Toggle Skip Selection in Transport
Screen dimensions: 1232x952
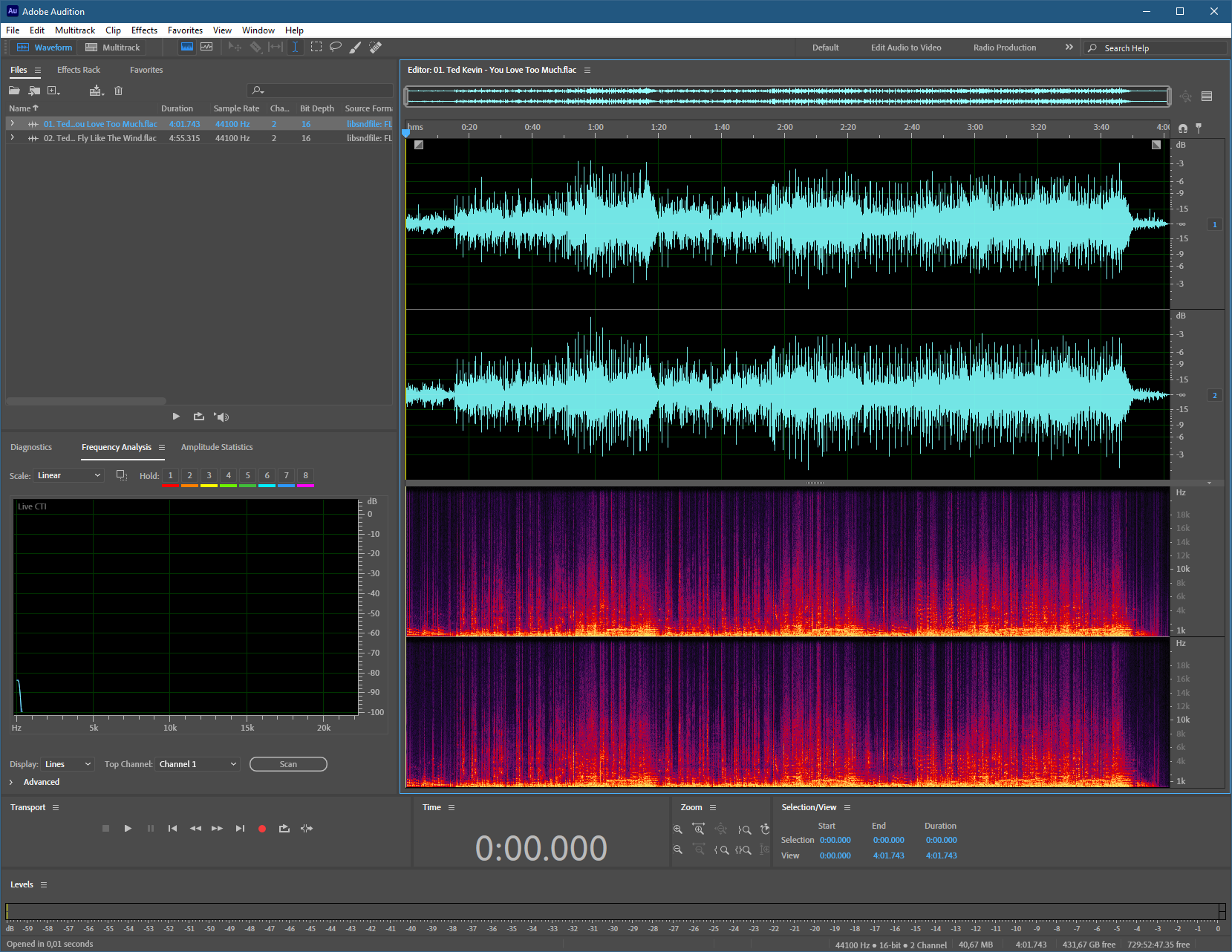pyautogui.click(x=307, y=828)
